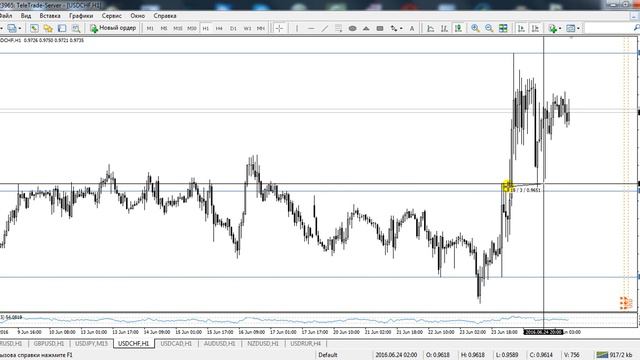Toggle Chart Shift
The image size is (640, 360).
535,28
